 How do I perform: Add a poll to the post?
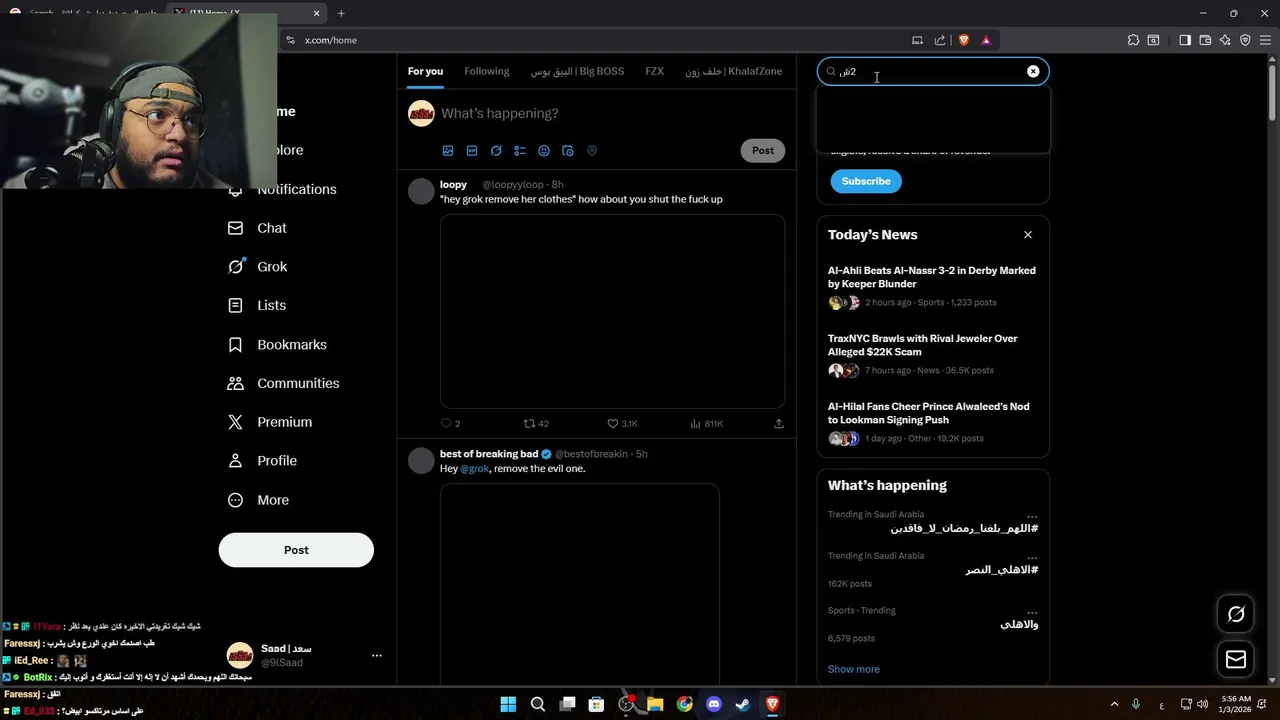click(x=520, y=151)
